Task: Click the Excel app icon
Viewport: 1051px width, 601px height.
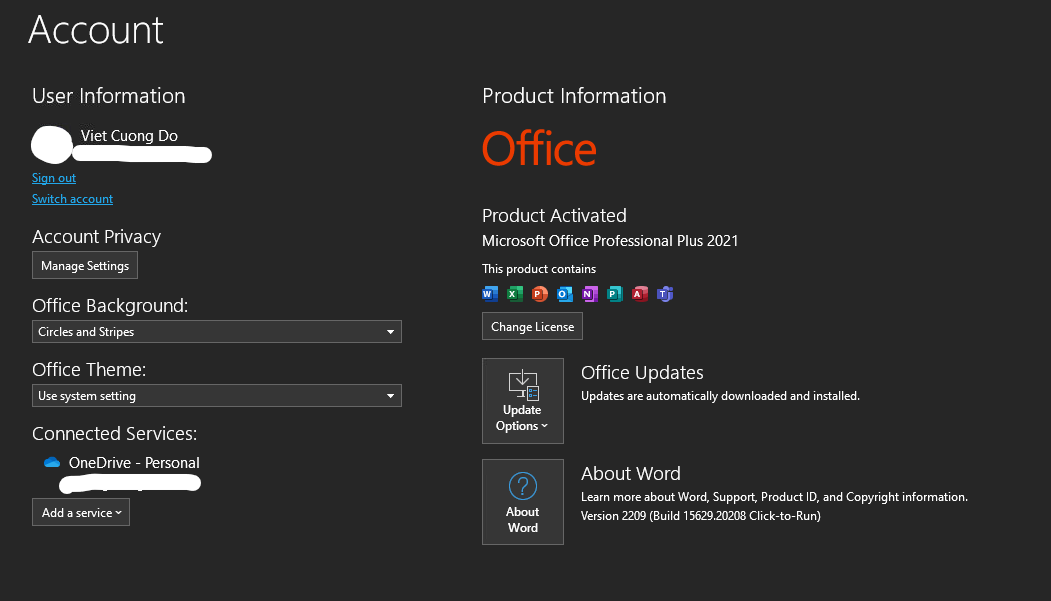Action: tap(515, 293)
